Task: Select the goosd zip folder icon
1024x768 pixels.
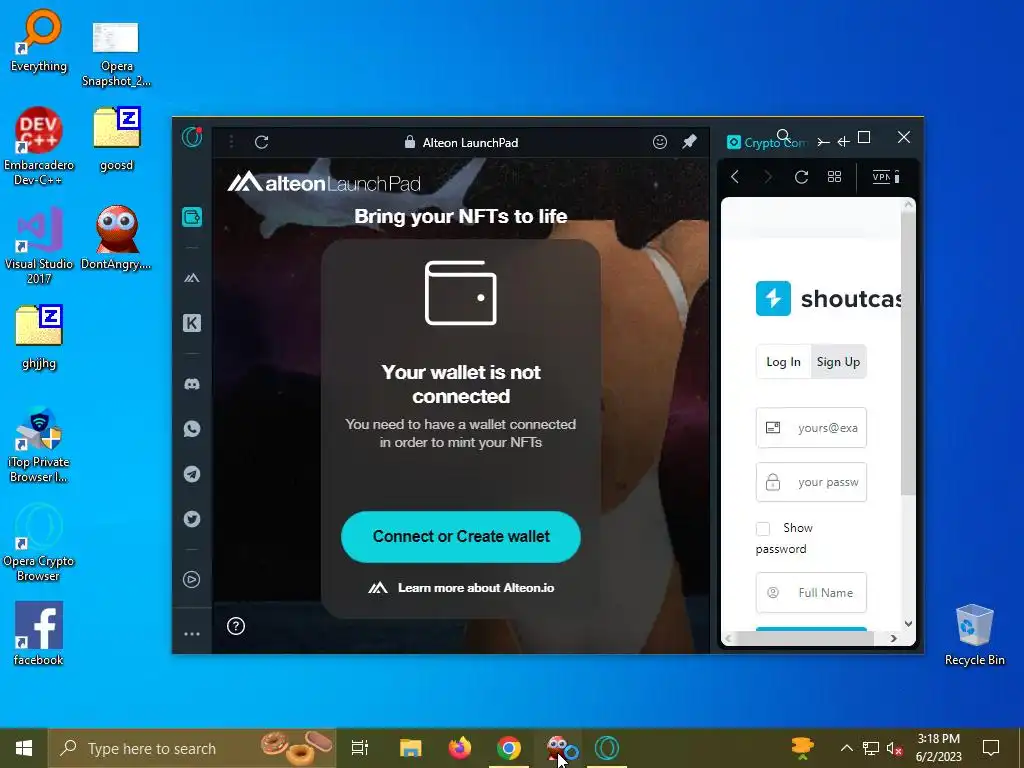Action: (116, 140)
